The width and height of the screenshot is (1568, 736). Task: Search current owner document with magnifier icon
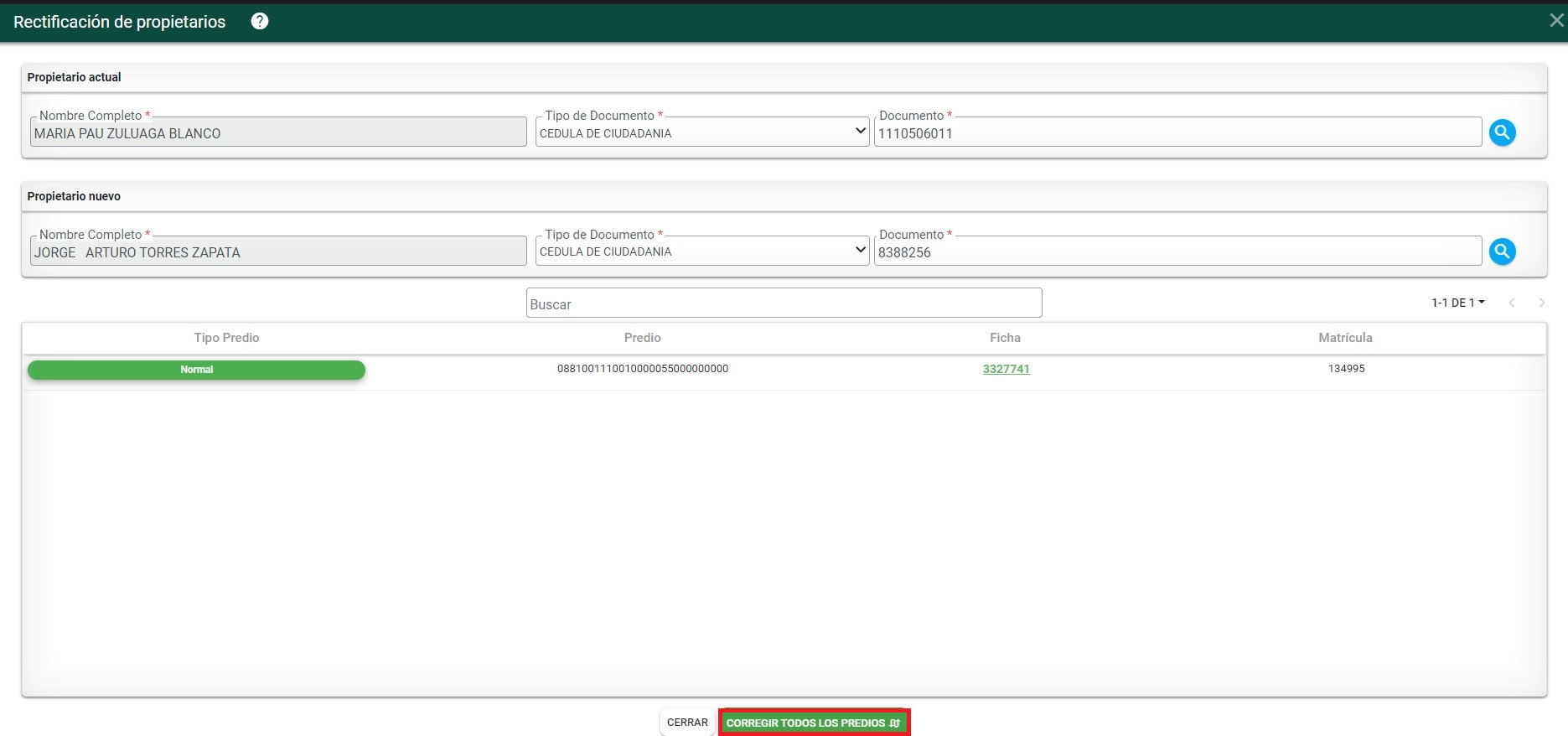click(1502, 132)
